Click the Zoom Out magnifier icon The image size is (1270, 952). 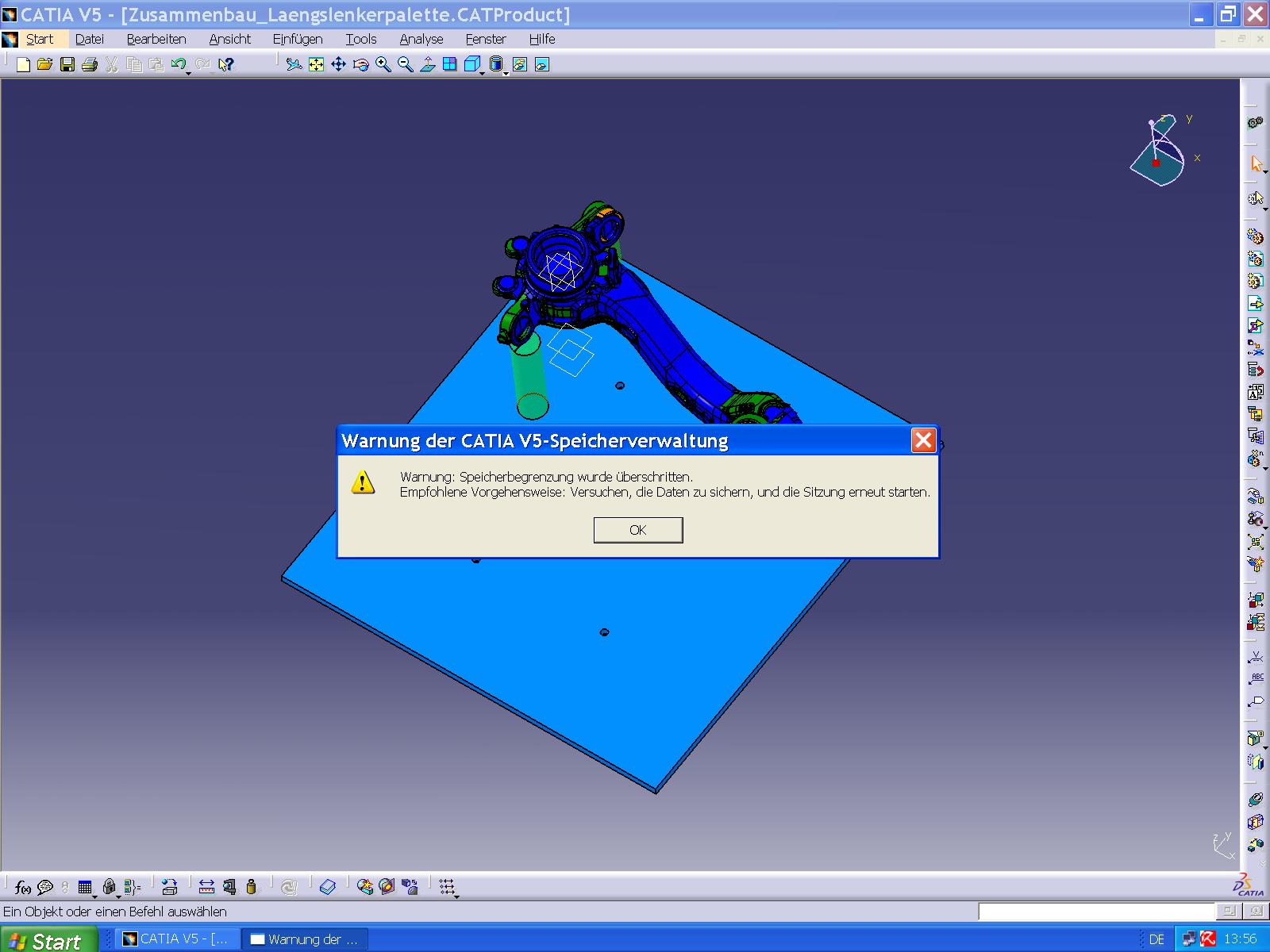coord(406,64)
